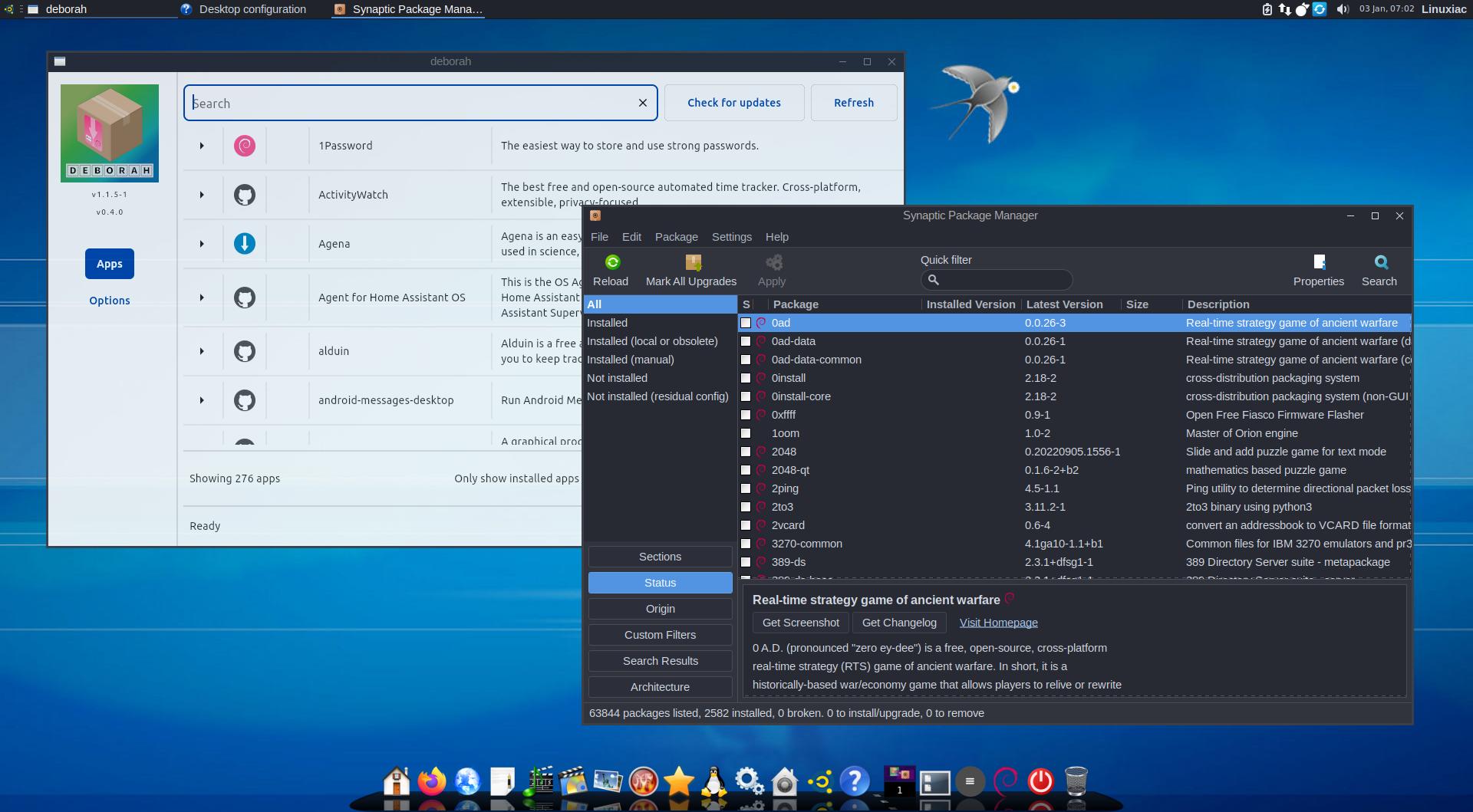
Task: Mark the 2048 package checkbox
Action: pos(746,452)
